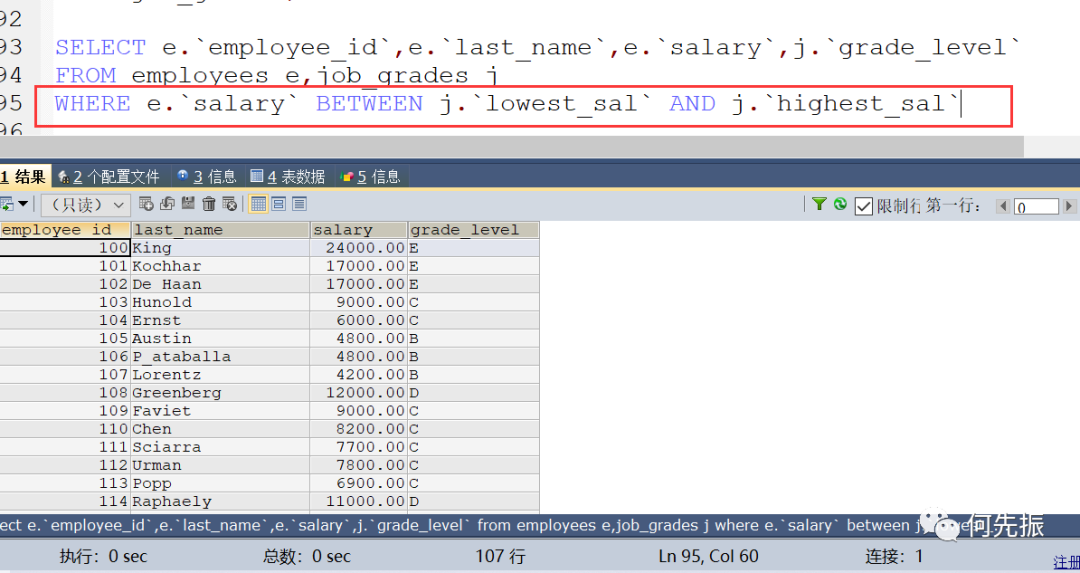The image size is (1080, 573).
Task: Click the previous page arrow for first row
Action: (1003, 206)
